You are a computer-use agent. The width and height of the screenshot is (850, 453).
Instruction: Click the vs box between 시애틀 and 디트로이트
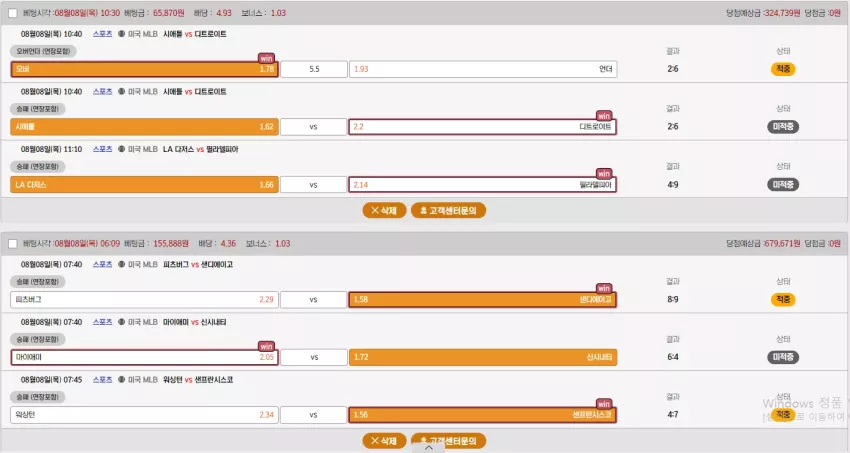click(x=314, y=127)
